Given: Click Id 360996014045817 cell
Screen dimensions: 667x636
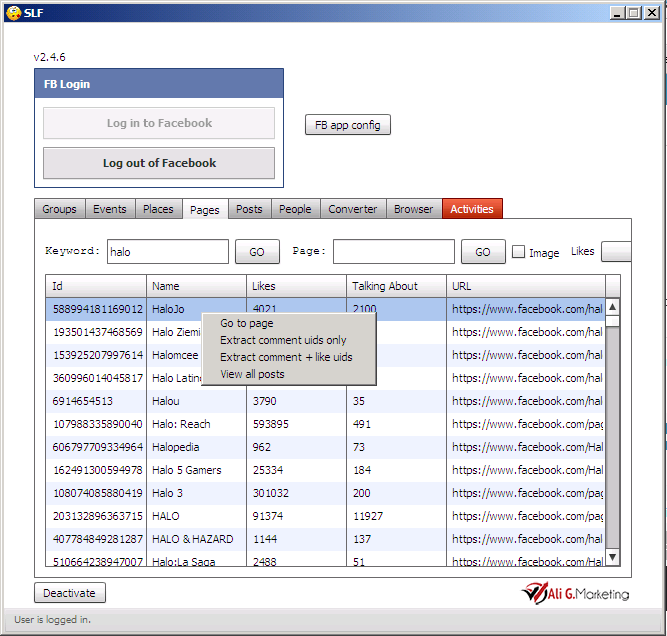Looking at the screenshot, I should (x=97, y=378).
